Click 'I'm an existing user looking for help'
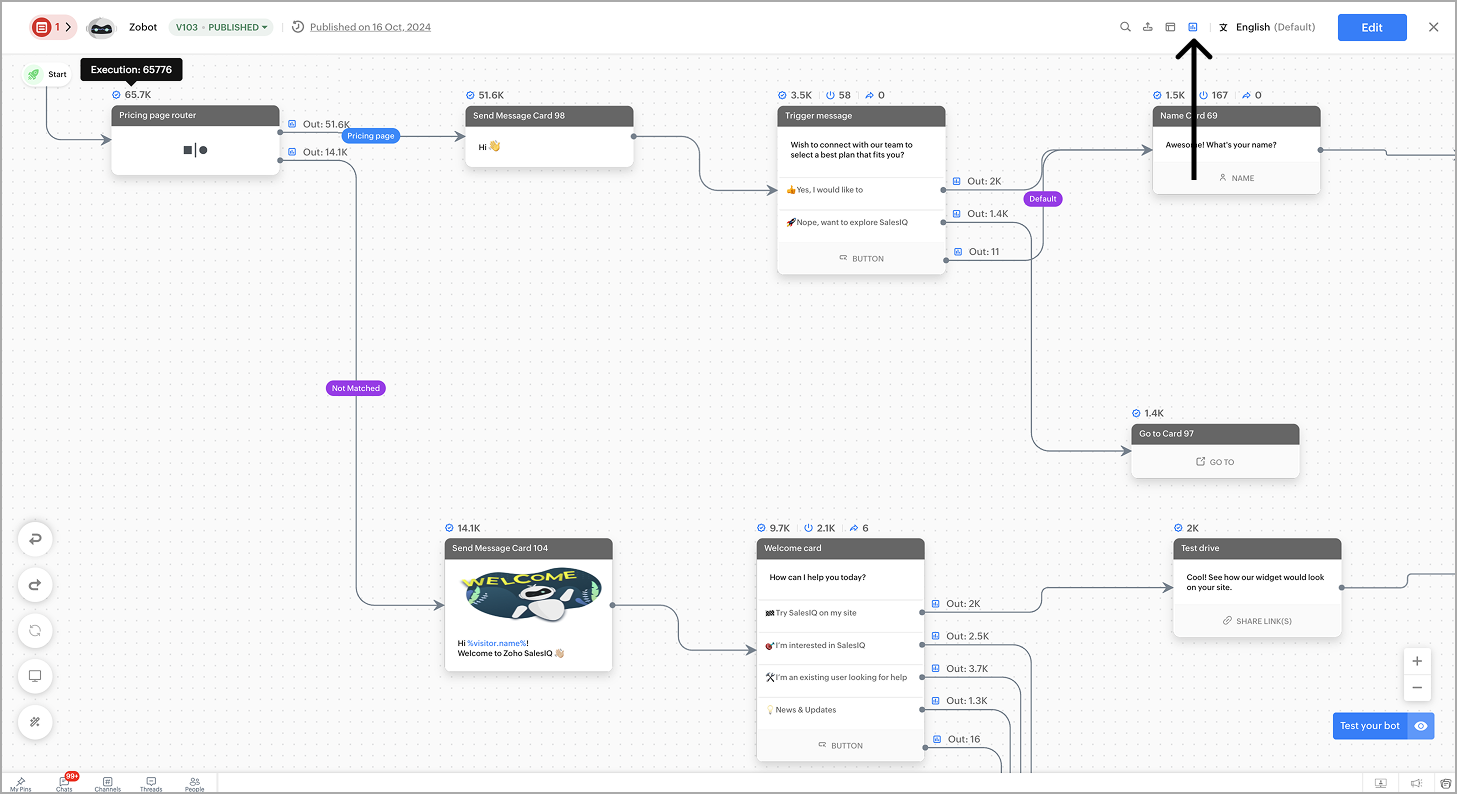 pos(840,677)
